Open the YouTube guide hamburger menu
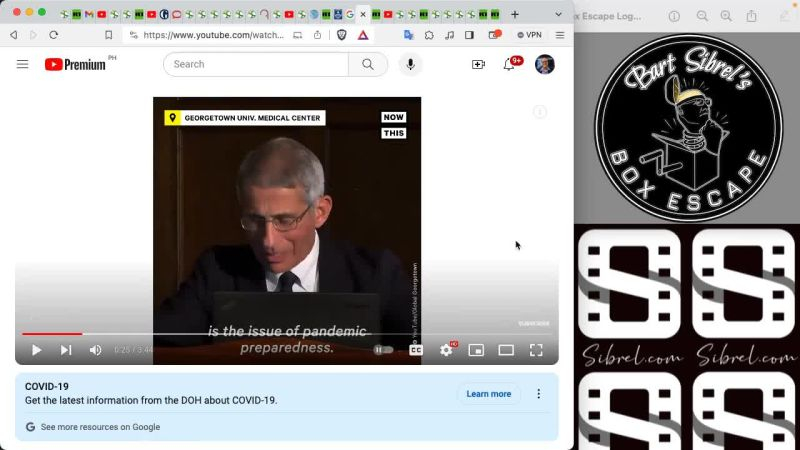 click(22, 64)
